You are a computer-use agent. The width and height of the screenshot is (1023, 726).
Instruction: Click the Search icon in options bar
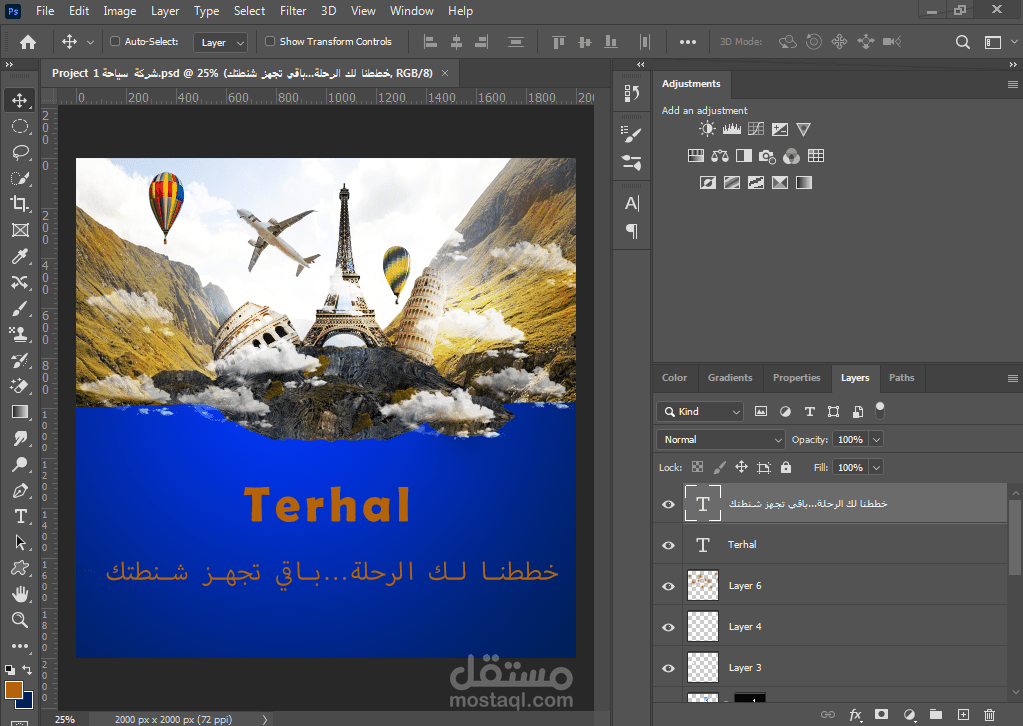pyautogui.click(x=962, y=42)
